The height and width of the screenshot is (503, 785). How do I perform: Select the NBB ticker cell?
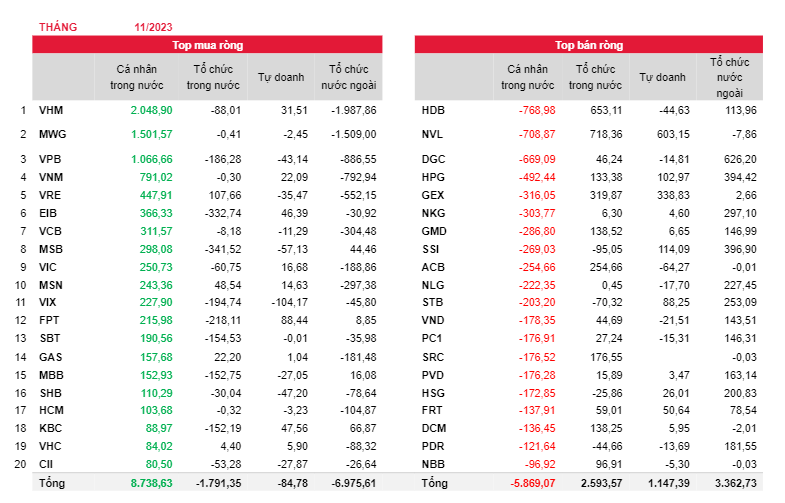tap(433, 463)
